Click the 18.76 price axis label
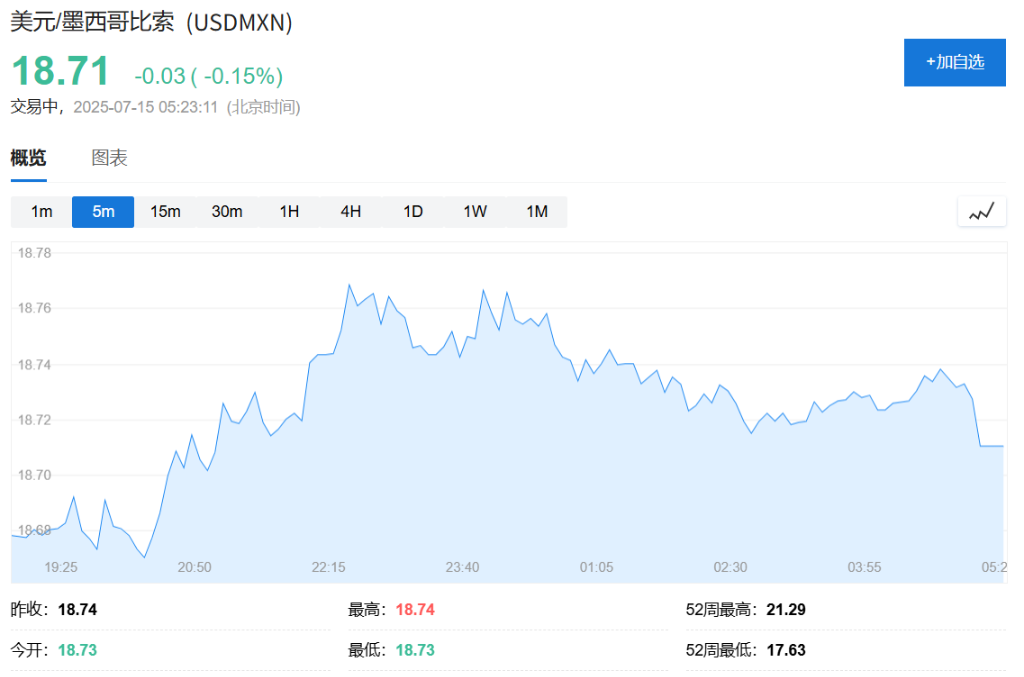The width and height of the screenshot is (1024, 677). pyautogui.click(x=34, y=309)
